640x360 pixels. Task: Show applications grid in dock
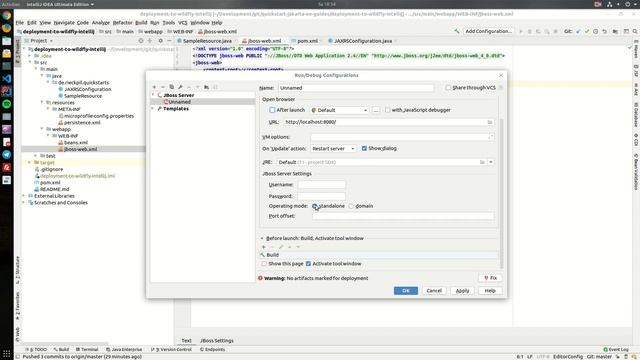pos(7,353)
